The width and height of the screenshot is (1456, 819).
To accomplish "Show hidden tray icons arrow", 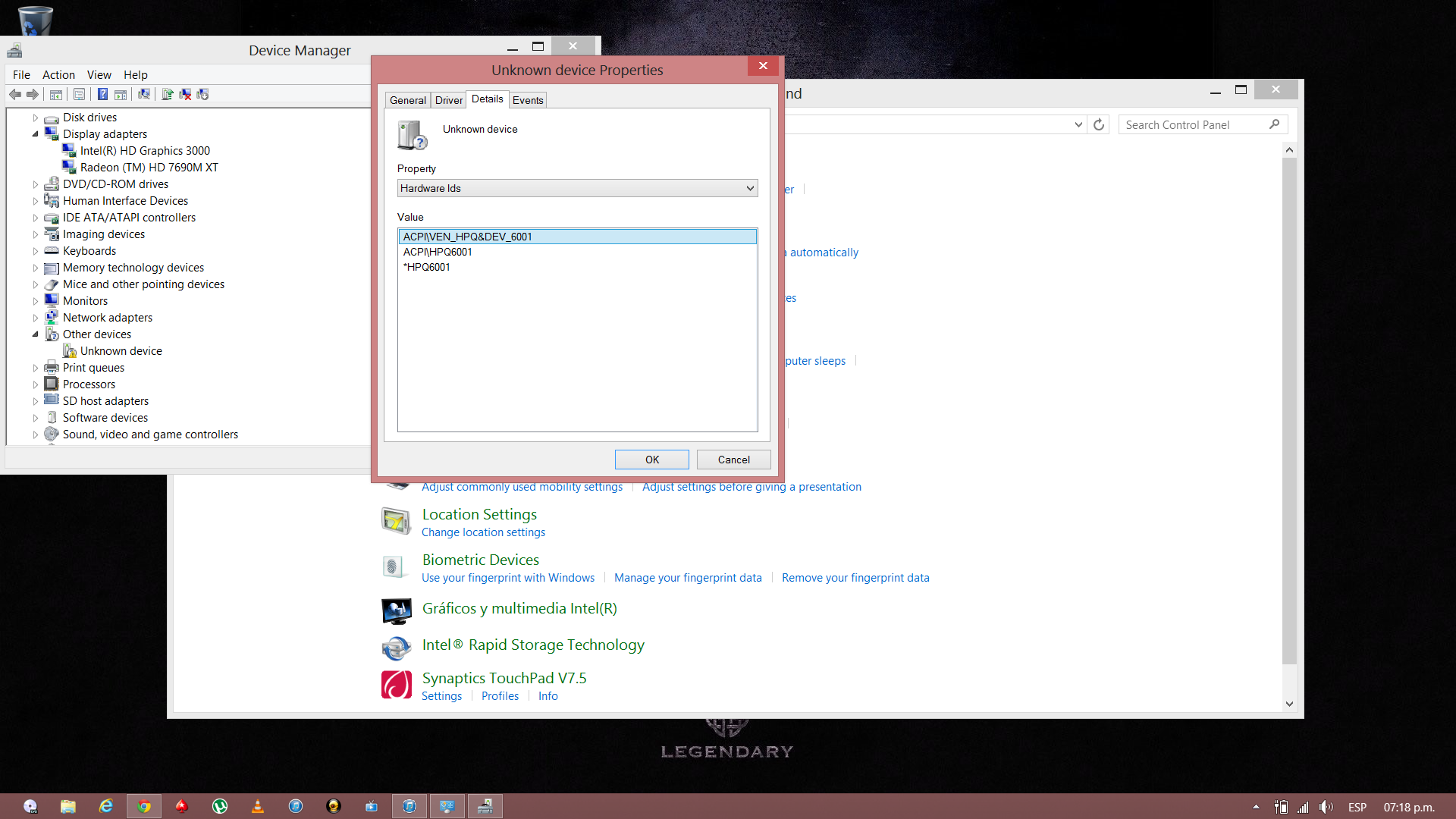I will tap(1256, 807).
